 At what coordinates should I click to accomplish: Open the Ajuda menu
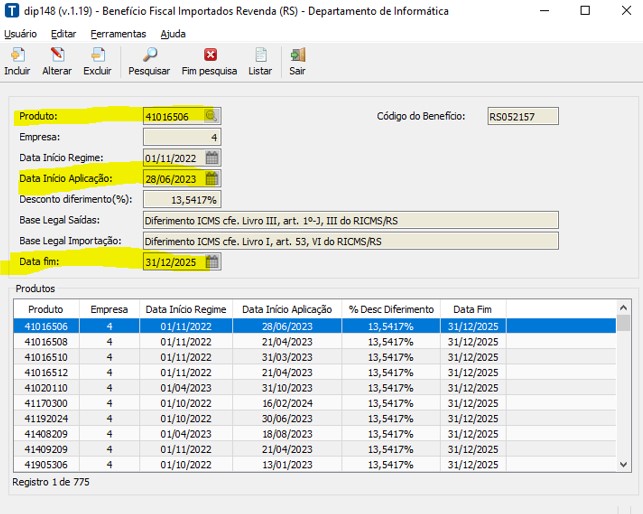tap(173, 33)
